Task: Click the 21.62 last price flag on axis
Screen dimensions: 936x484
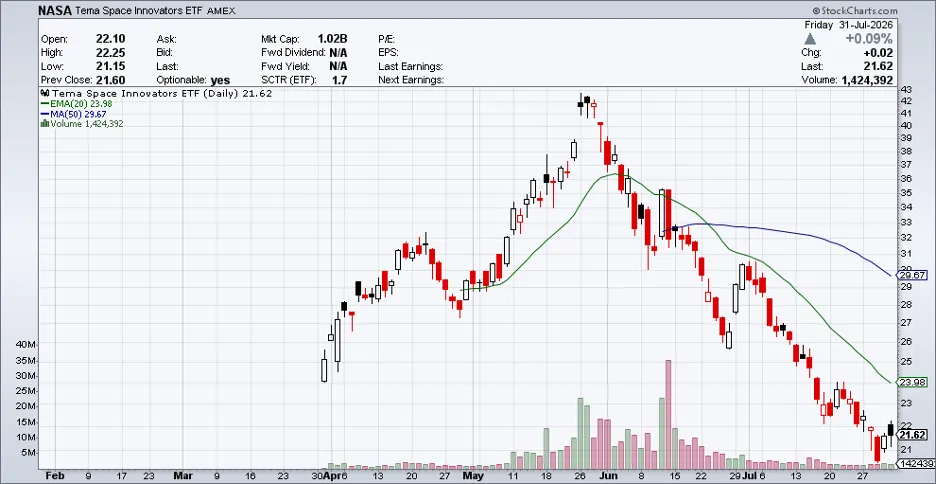Action: (912, 435)
